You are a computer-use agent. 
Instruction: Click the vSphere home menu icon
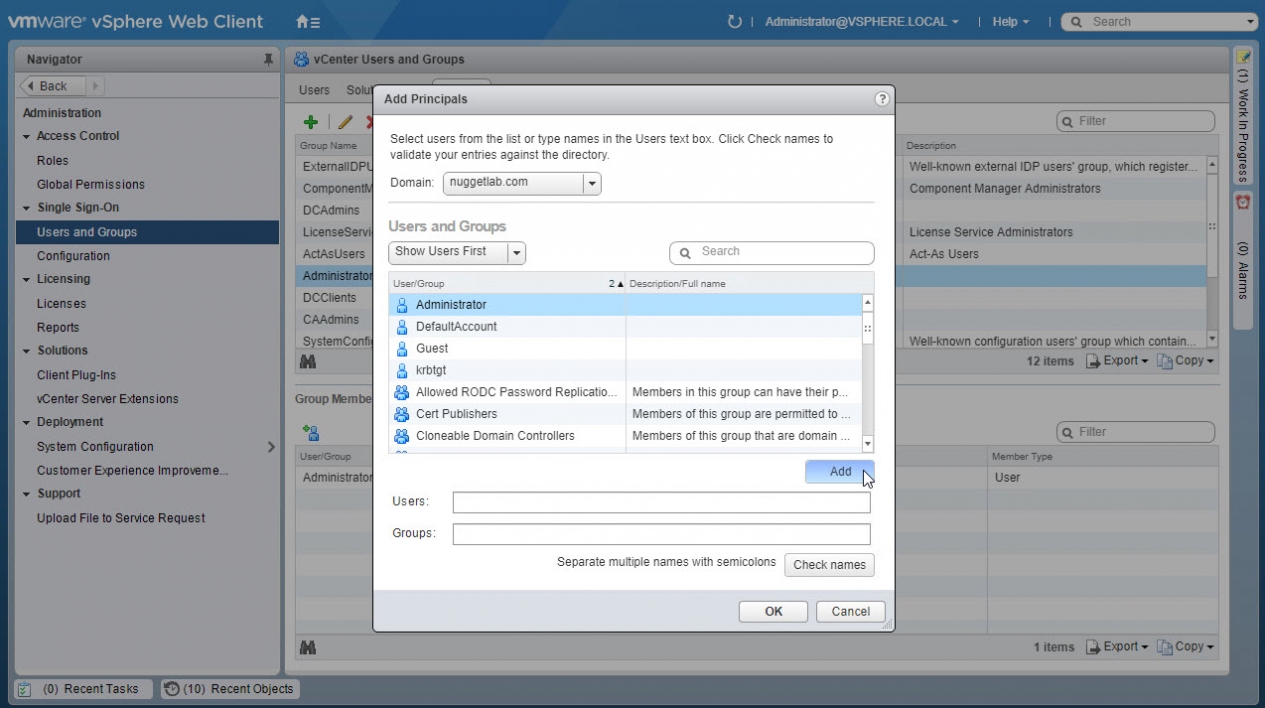click(x=308, y=21)
